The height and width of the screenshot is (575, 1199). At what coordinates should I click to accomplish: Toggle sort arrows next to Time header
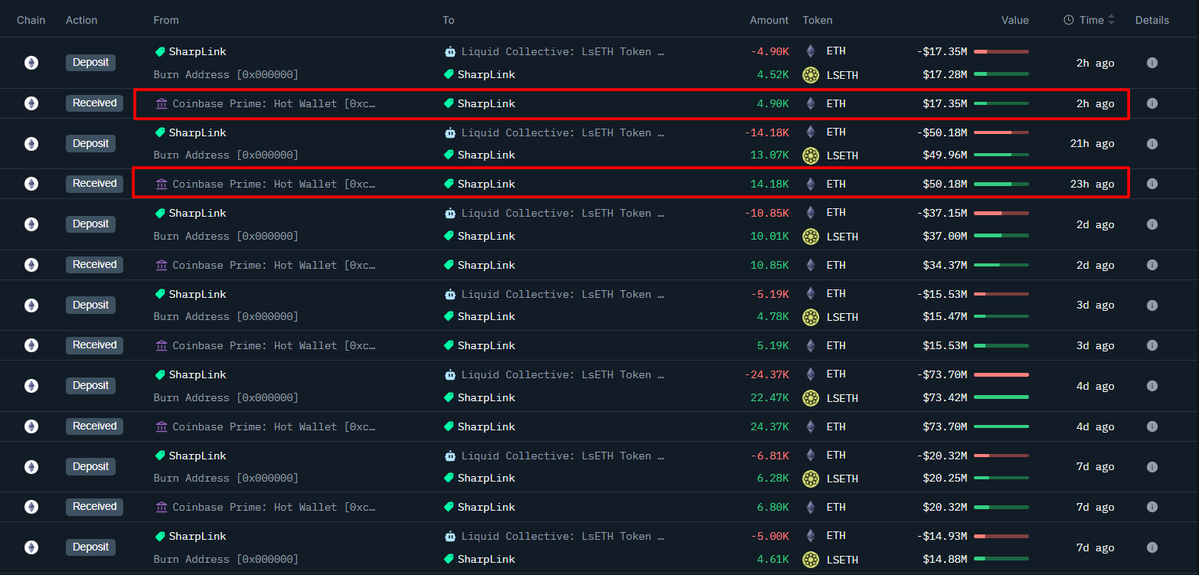(x=1111, y=20)
